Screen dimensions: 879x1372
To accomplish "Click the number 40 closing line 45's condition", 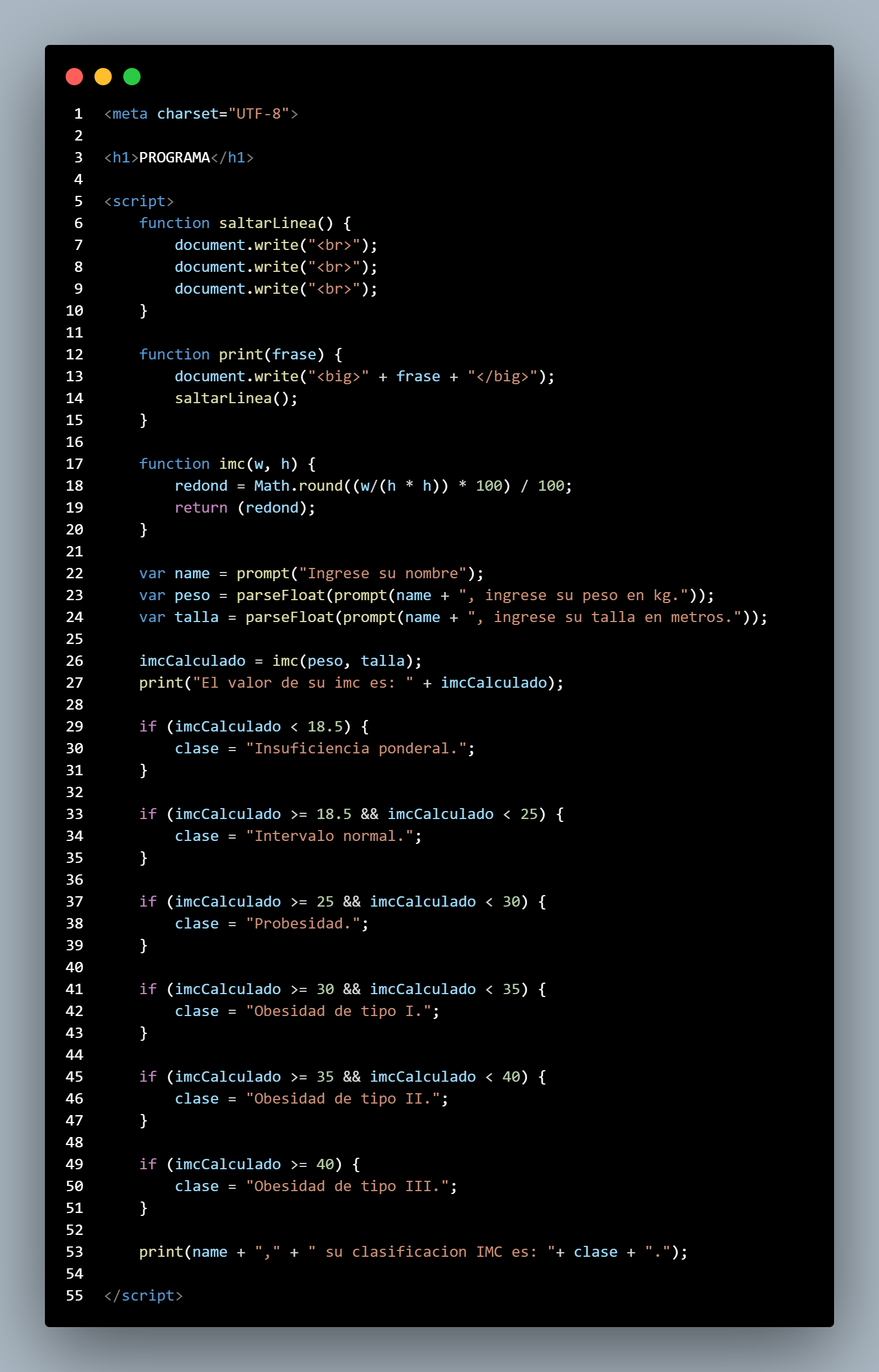I will point(511,1077).
